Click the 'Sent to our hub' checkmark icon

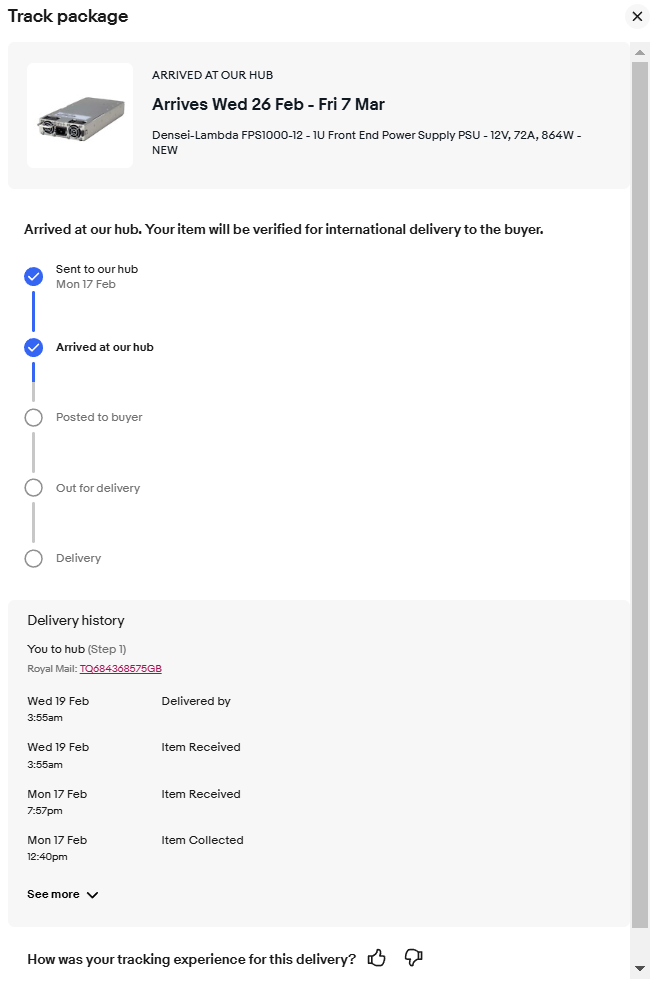point(34,277)
